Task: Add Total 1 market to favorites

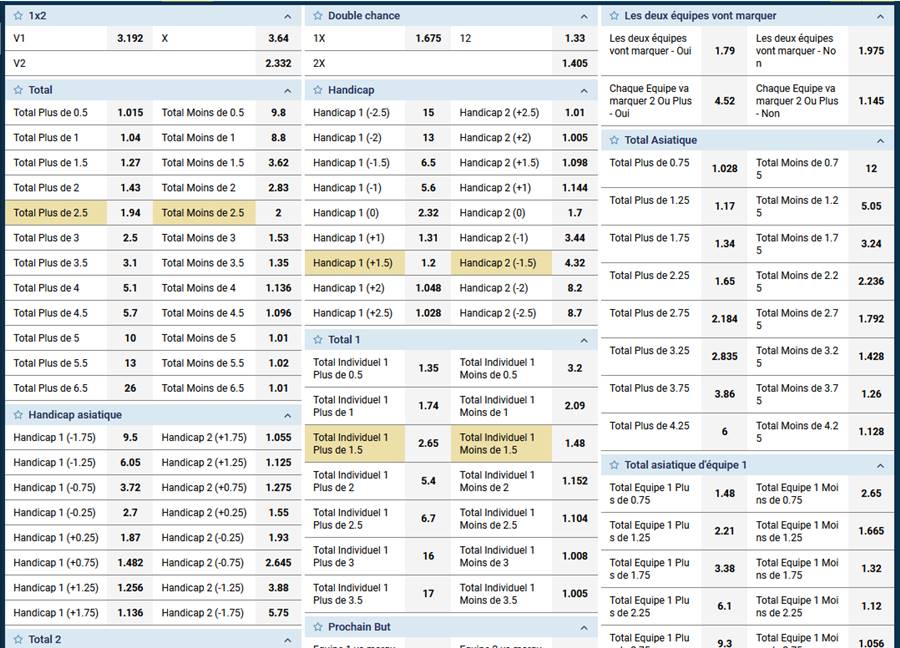Action: pos(318,340)
